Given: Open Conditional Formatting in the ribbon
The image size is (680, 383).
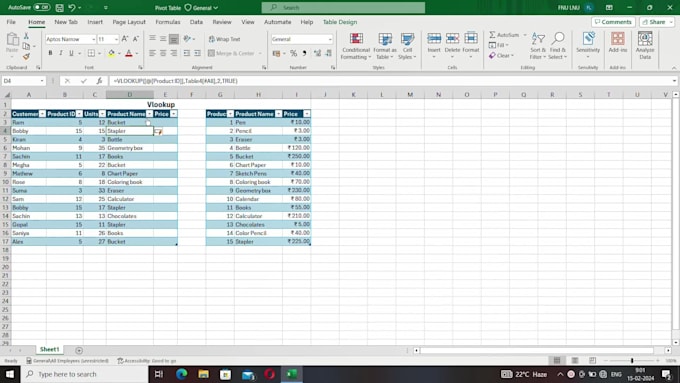Looking at the screenshot, I should point(356,46).
